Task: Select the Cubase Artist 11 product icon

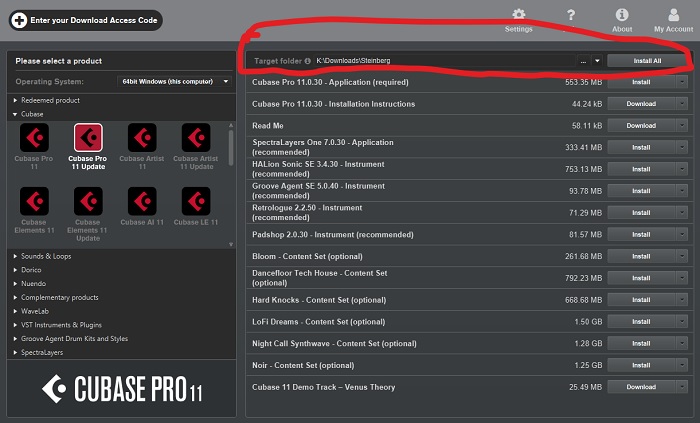Action: 142,138
